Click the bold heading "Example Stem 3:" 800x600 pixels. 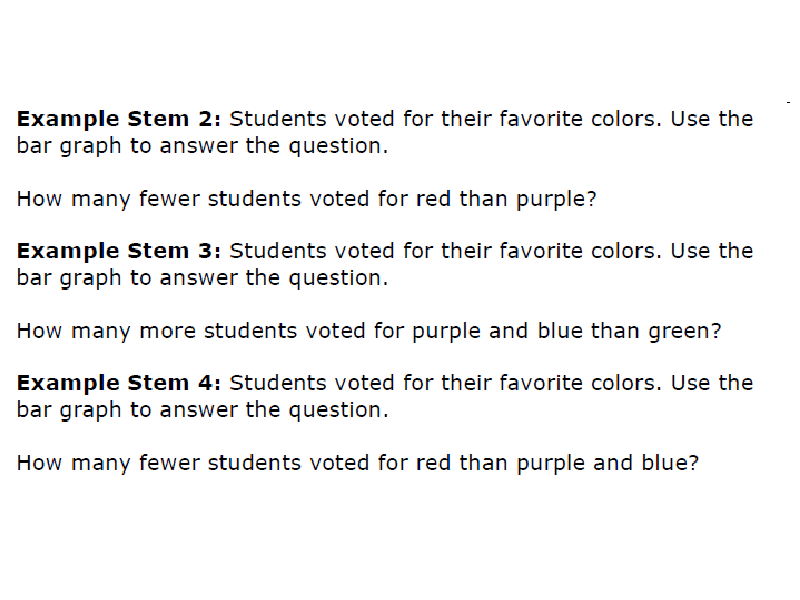click(x=119, y=252)
